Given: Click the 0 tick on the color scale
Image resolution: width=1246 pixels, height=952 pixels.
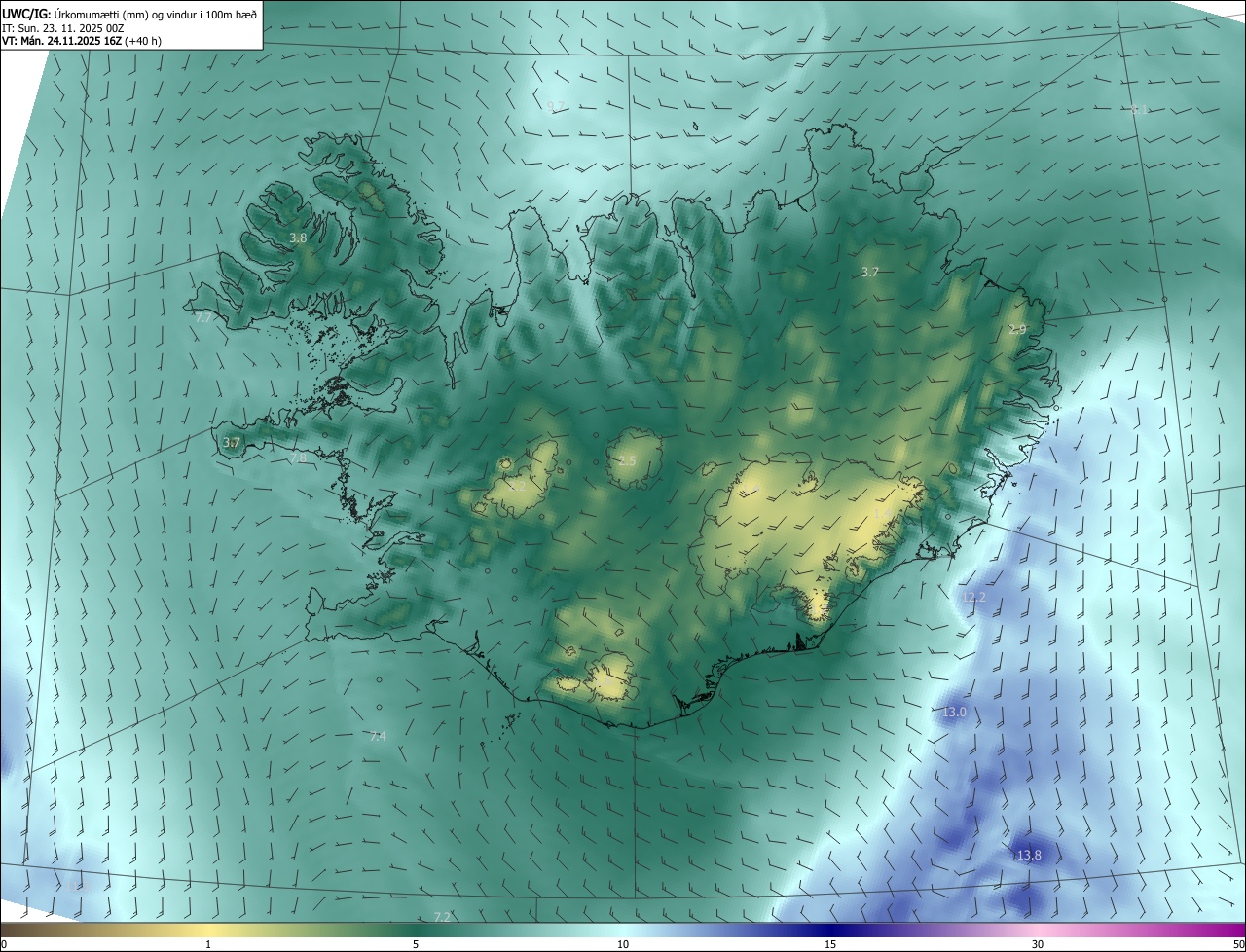Looking at the screenshot, I should tap(4, 944).
